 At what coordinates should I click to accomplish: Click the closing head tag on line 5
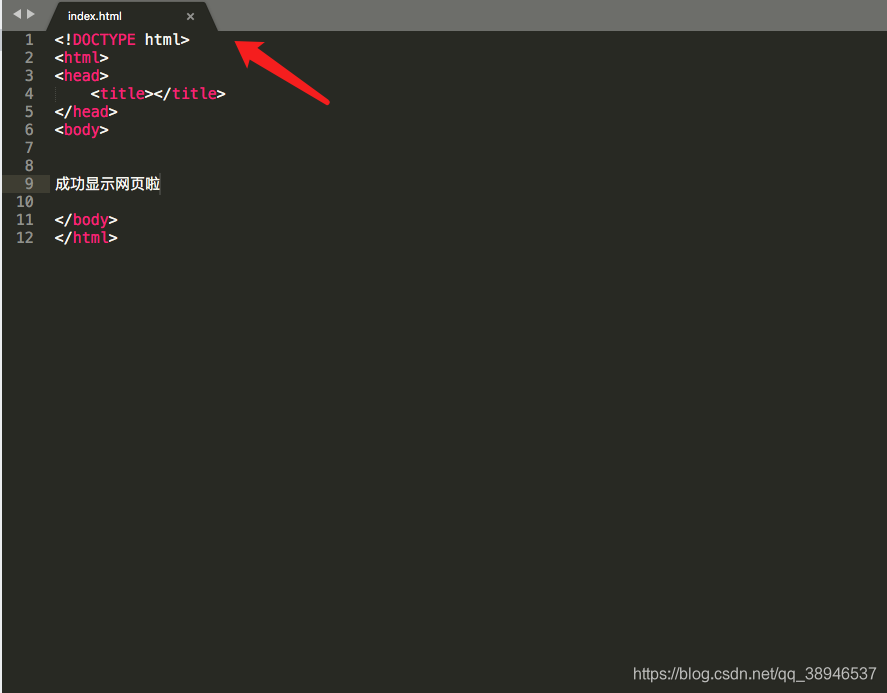coord(86,111)
